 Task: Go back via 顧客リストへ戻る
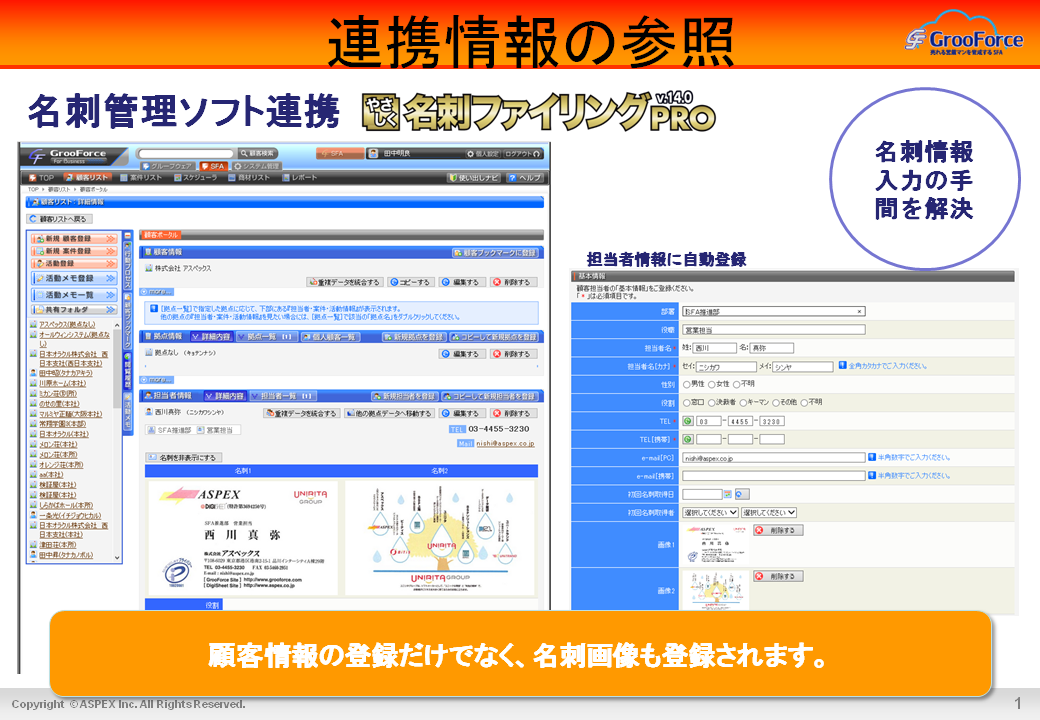coord(59,219)
